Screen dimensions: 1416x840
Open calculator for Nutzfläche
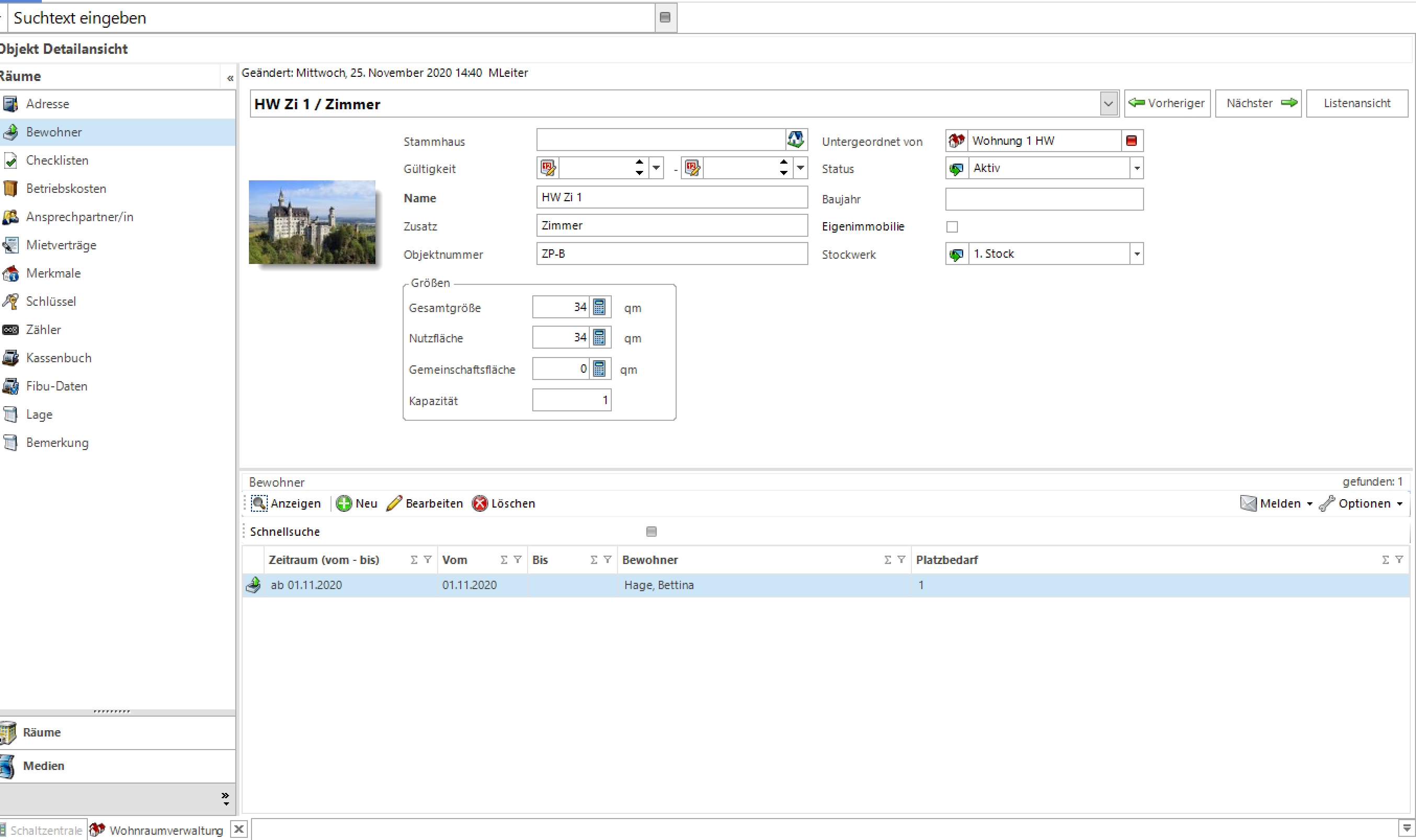(600, 337)
